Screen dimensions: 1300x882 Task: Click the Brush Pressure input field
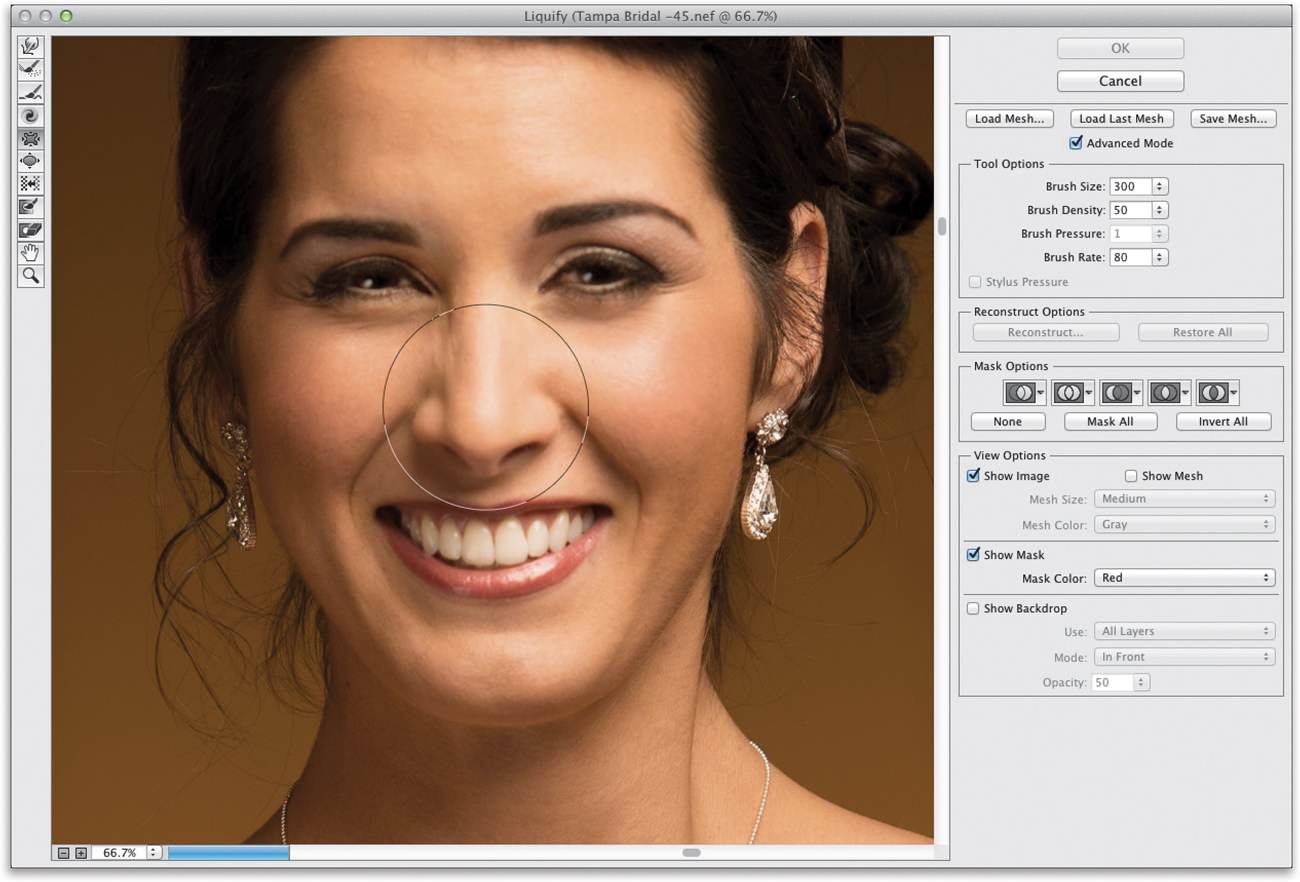coord(1131,234)
